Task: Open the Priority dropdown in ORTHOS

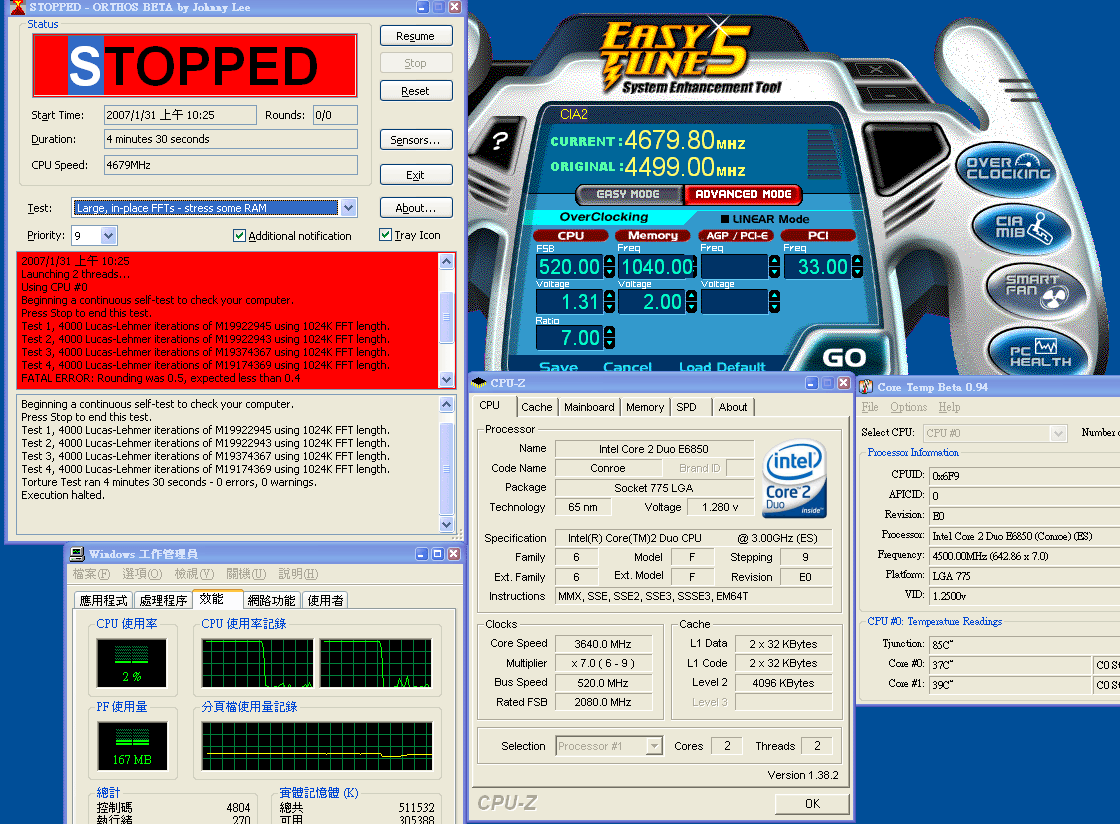Action: 108,235
